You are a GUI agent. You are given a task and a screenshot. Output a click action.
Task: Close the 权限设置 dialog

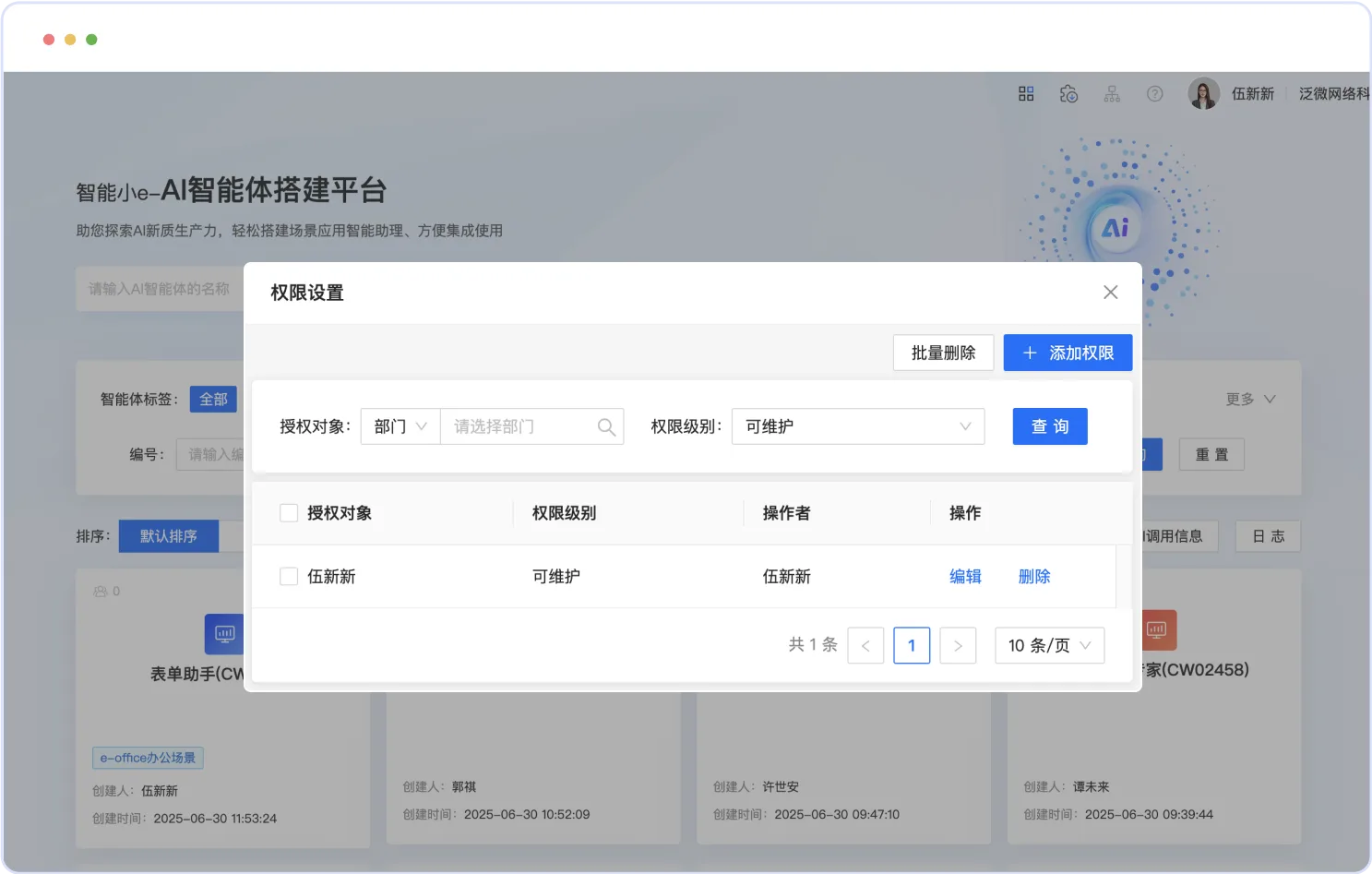click(1111, 292)
